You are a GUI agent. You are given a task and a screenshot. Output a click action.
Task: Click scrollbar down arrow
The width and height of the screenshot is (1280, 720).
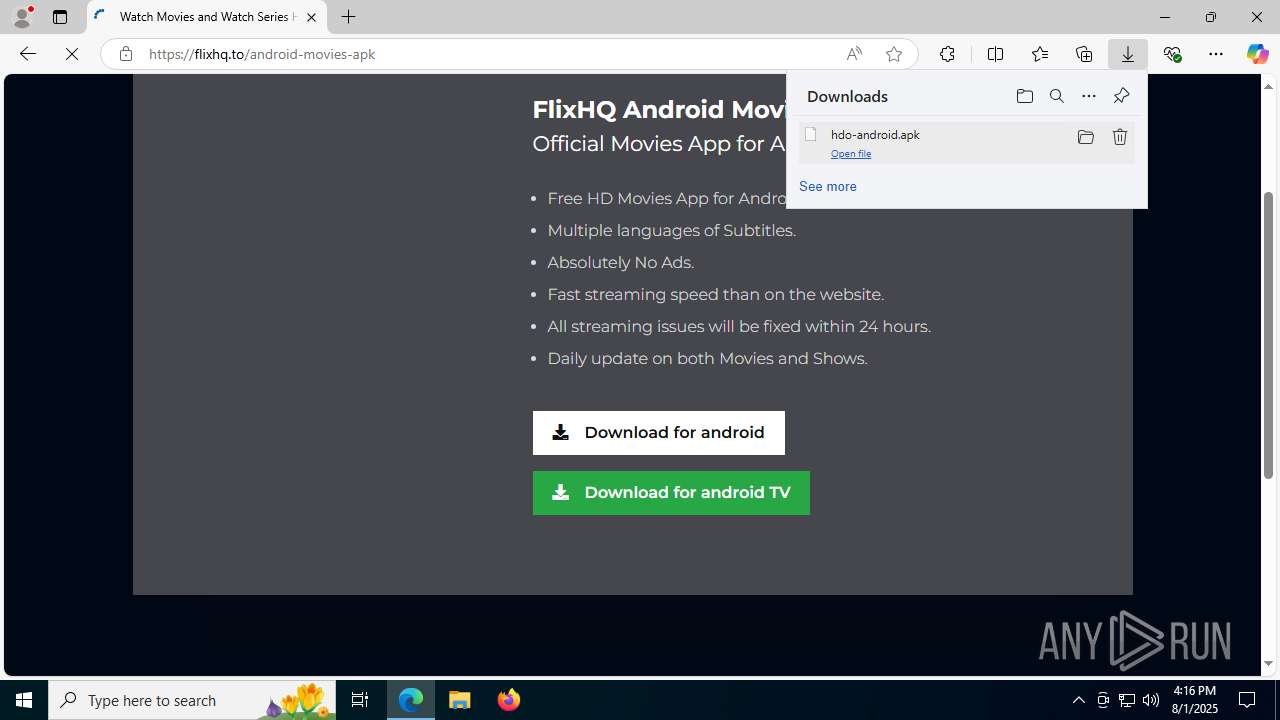point(1268,664)
